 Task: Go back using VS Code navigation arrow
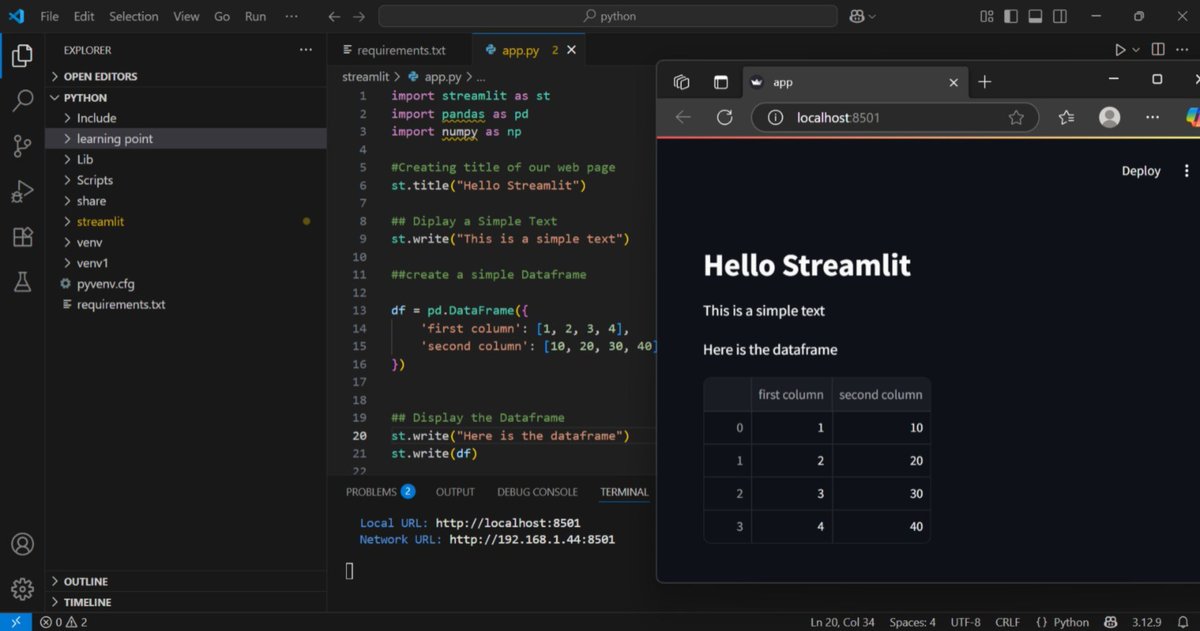pos(335,16)
